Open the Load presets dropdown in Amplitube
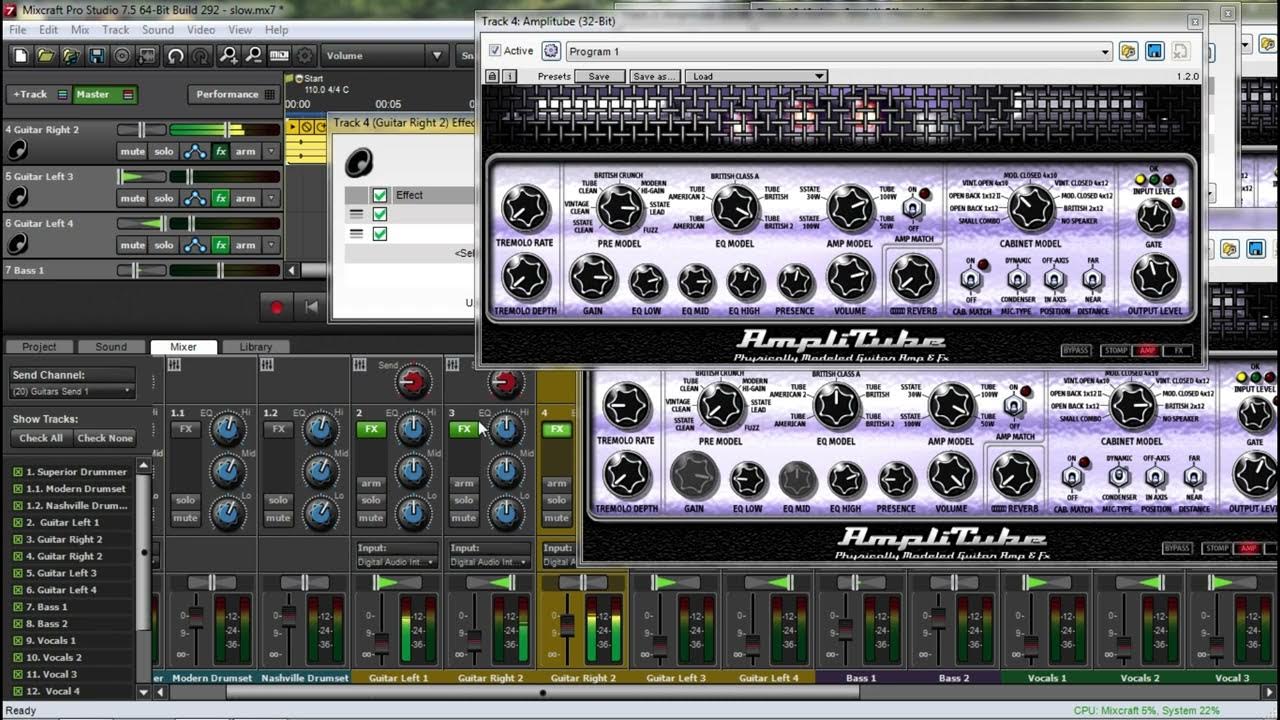Screen dimensions: 1280x720 tap(757, 76)
